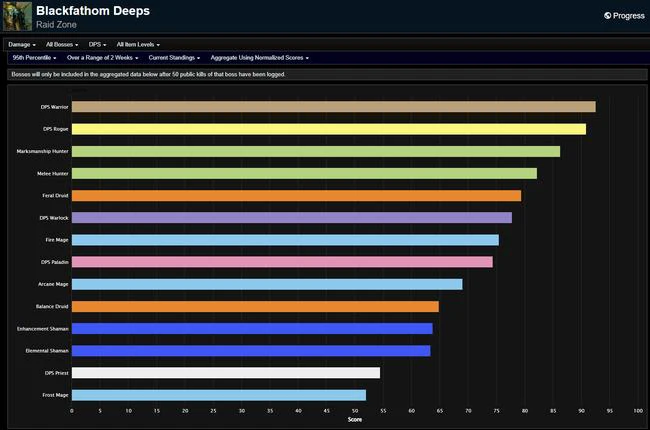Click the DPS Priest label
This screenshot has width=650, height=430.
[56, 373]
